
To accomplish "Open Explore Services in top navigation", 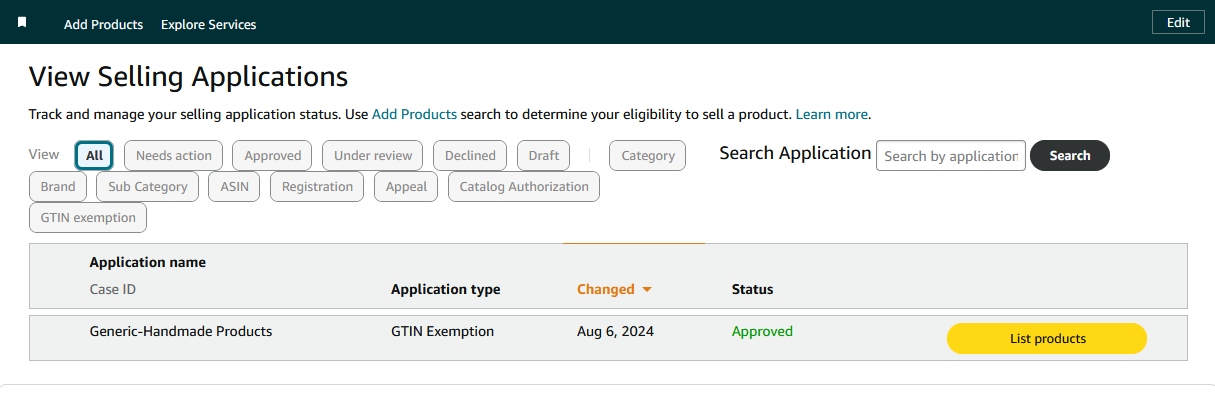I will point(208,24).
